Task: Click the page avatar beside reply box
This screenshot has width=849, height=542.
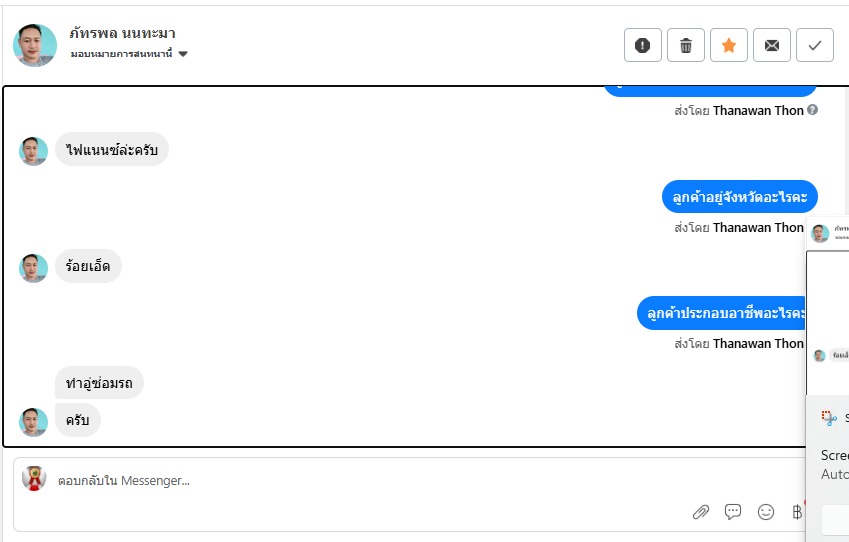Action: (x=34, y=479)
